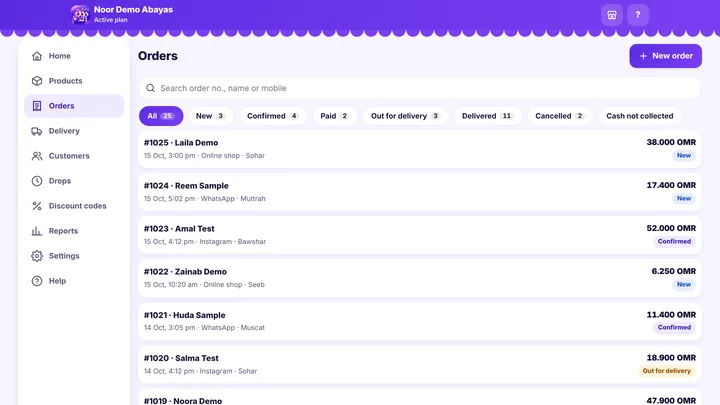720x405 pixels.
Task: Click the Delivery truck icon
Action: (37, 131)
